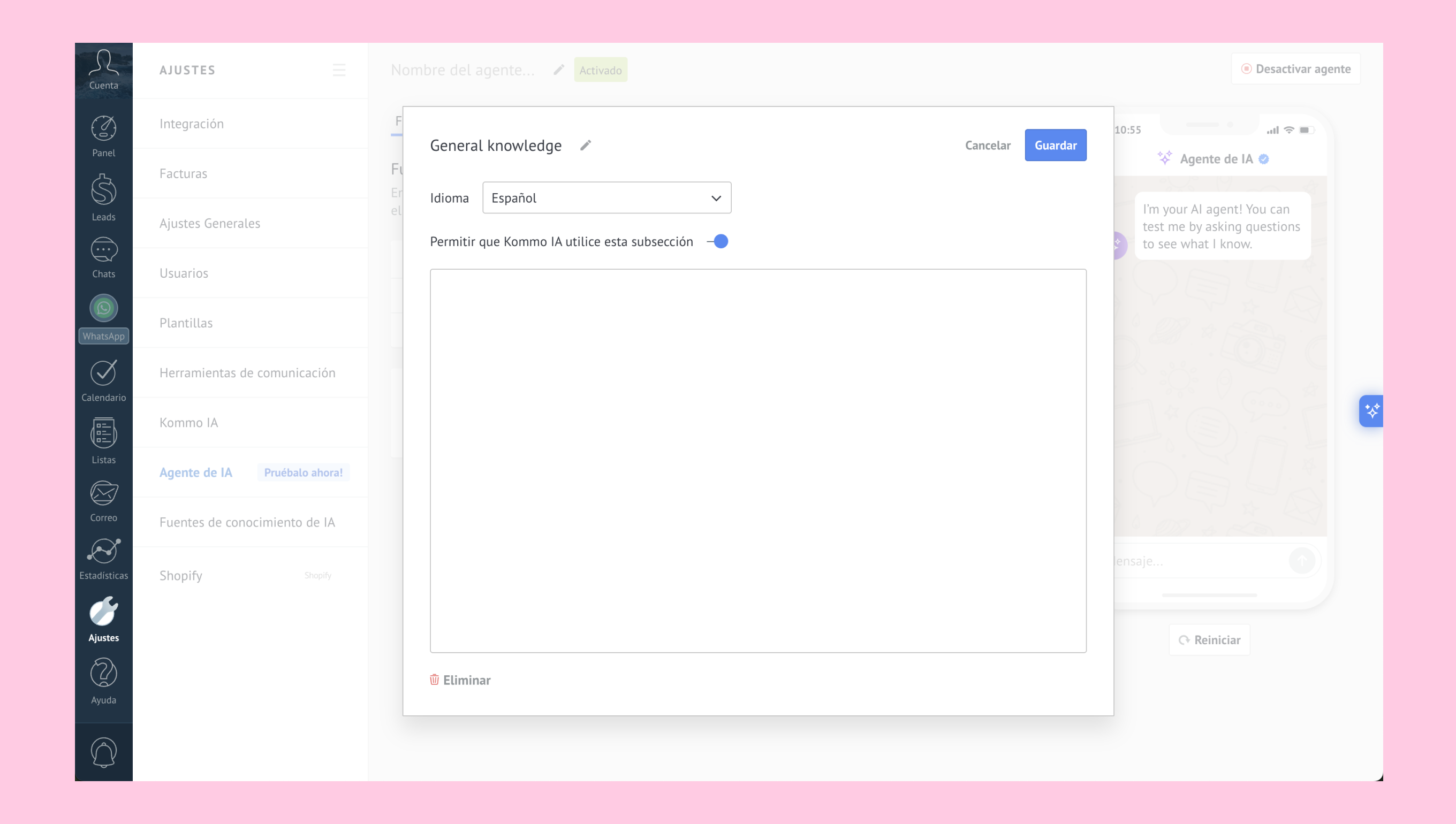
Task: Focus the large knowledge text area
Action: pyautogui.click(x=758, y=461)
